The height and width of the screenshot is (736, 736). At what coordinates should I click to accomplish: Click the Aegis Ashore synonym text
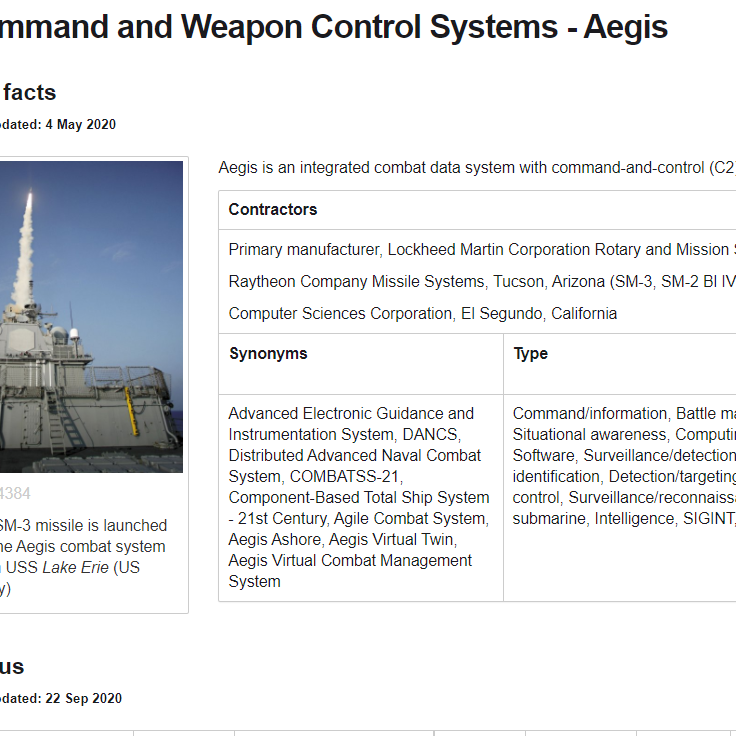pyautogui.click(x=275, y=539)
